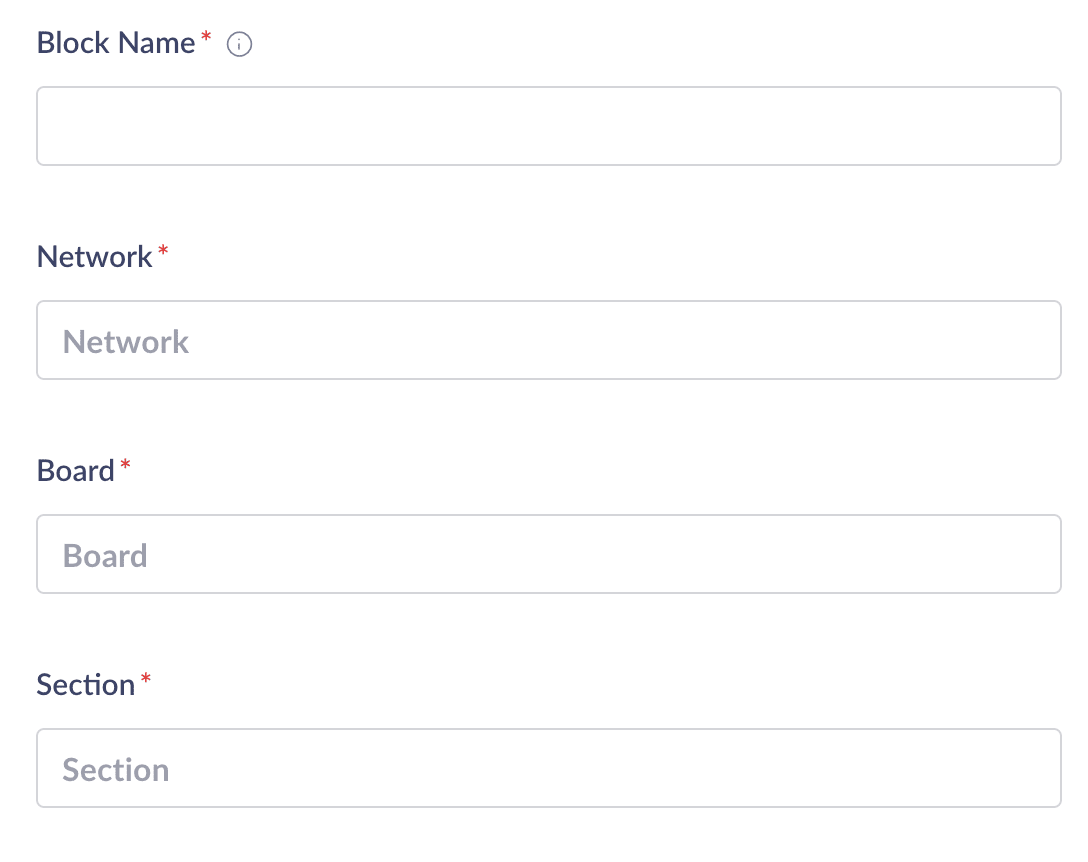The width and height of the screenshot is (1088, 862).
Task: Click the Network field label
Action: tap(94, 257)
